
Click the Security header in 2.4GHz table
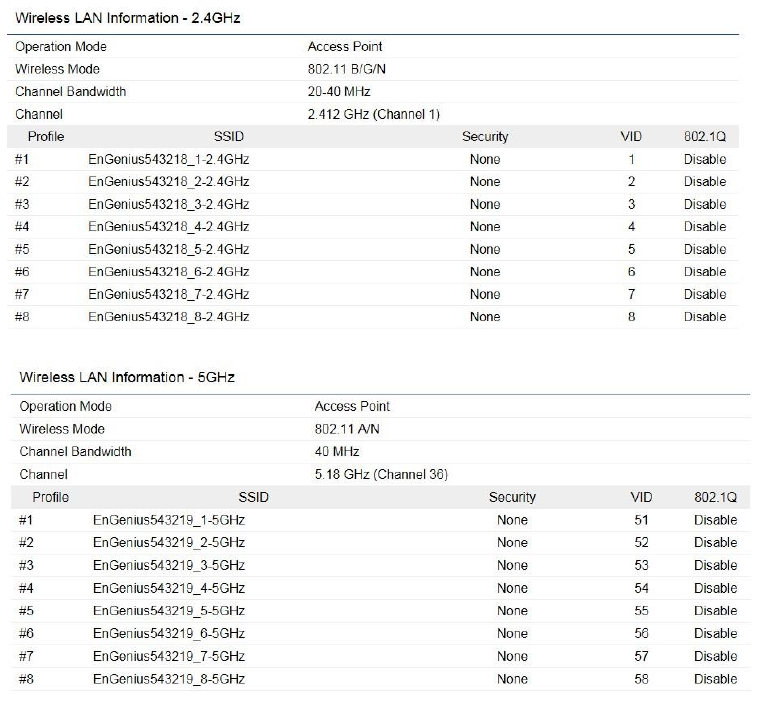pyautogui.click(x=485, y=137)
